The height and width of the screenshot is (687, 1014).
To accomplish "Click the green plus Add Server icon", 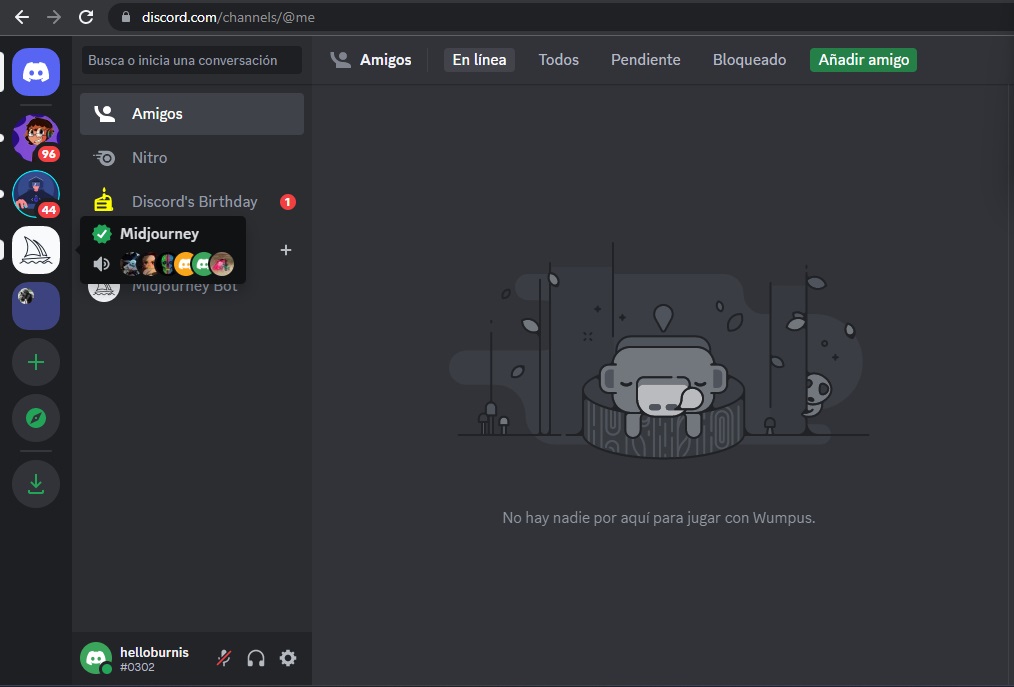I will pos(36,362).
